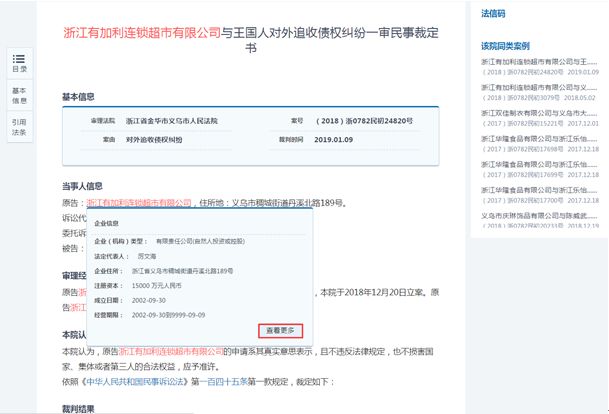Image resolution: width=609 pixels, height=414 pixels.
Task: Open the red company name link in the title
Action: [x=142, y=33]
